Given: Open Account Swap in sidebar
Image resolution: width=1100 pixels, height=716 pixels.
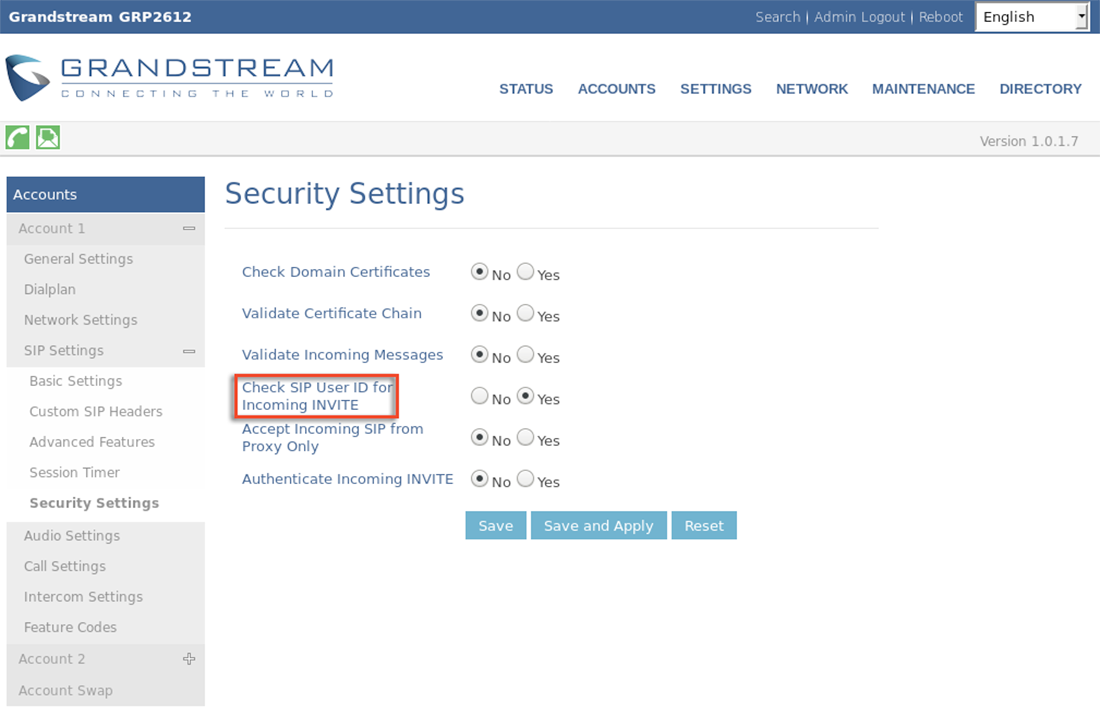Looking at the screenshot, I should point(65,691).
